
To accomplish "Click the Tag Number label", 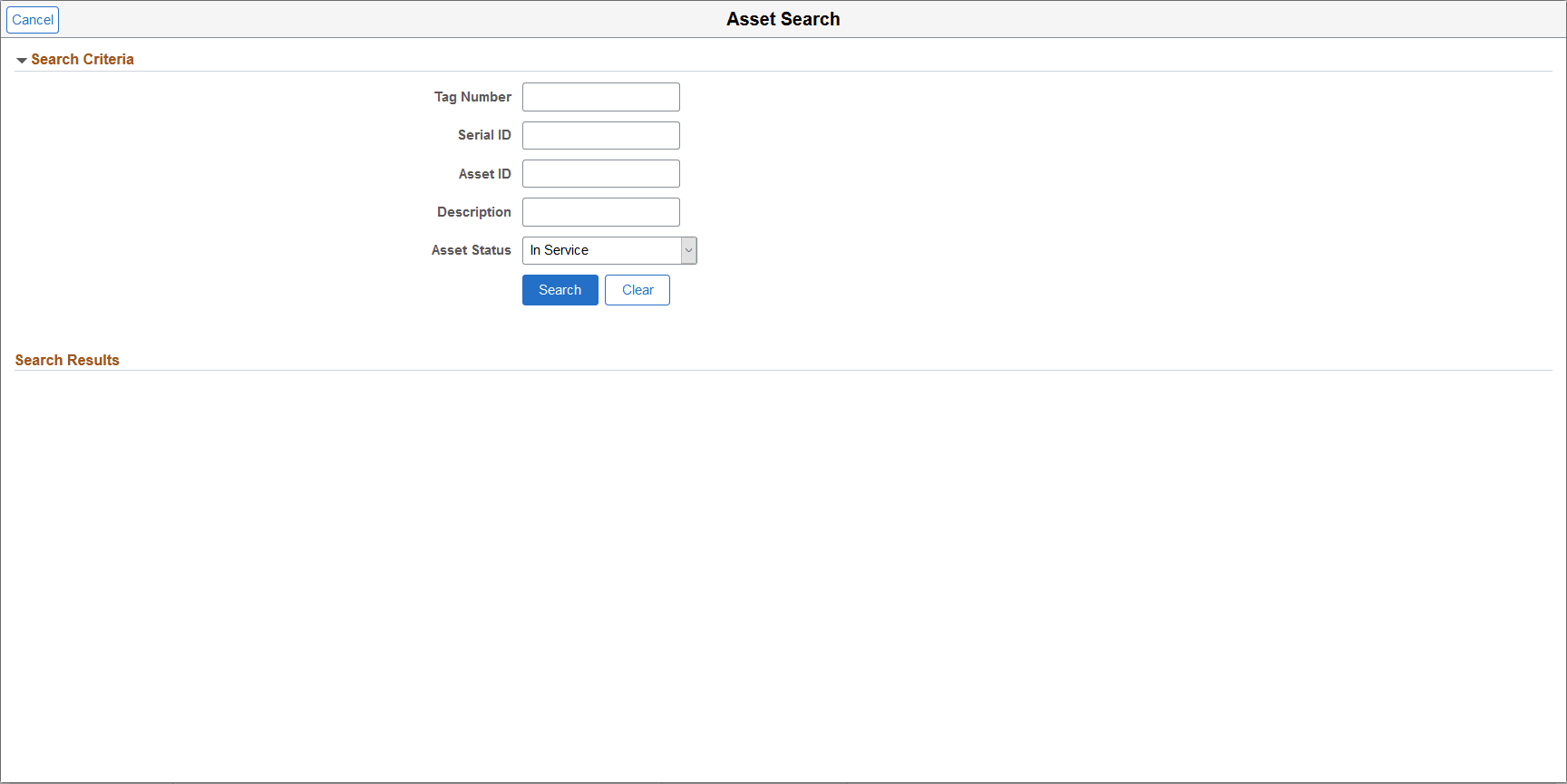I will pos(472,97).
